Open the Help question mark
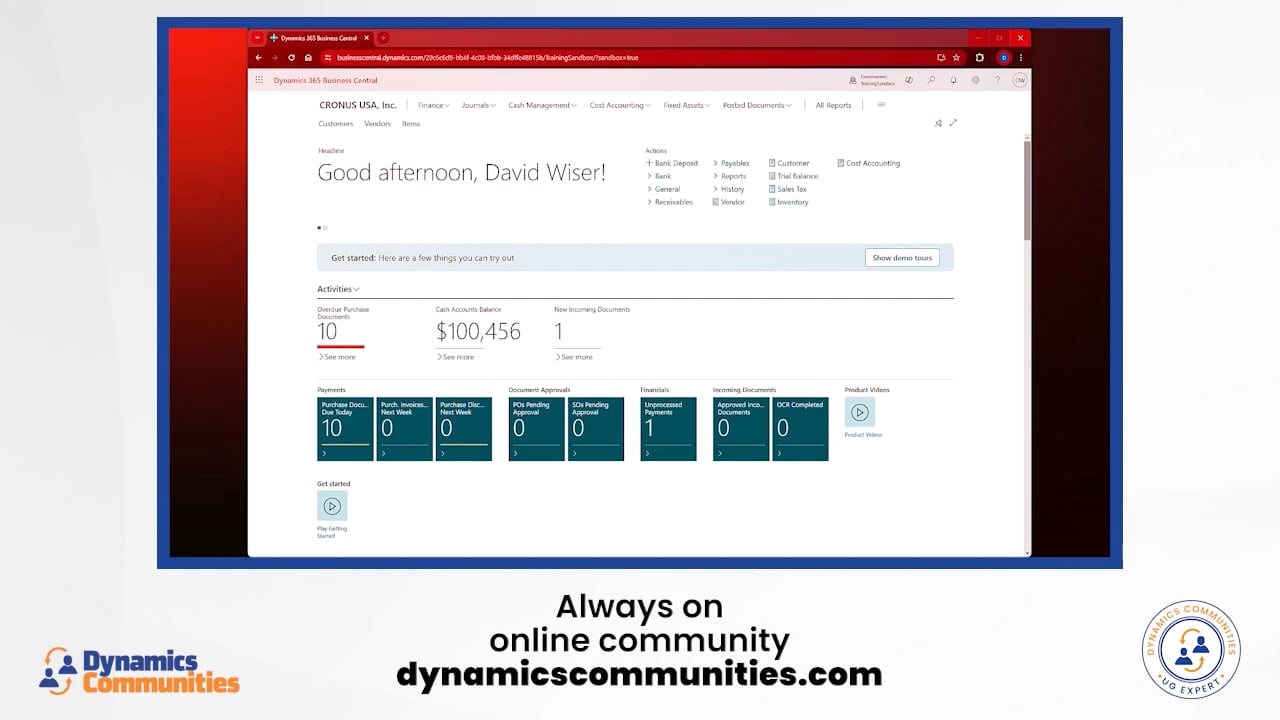 [997, 80]
